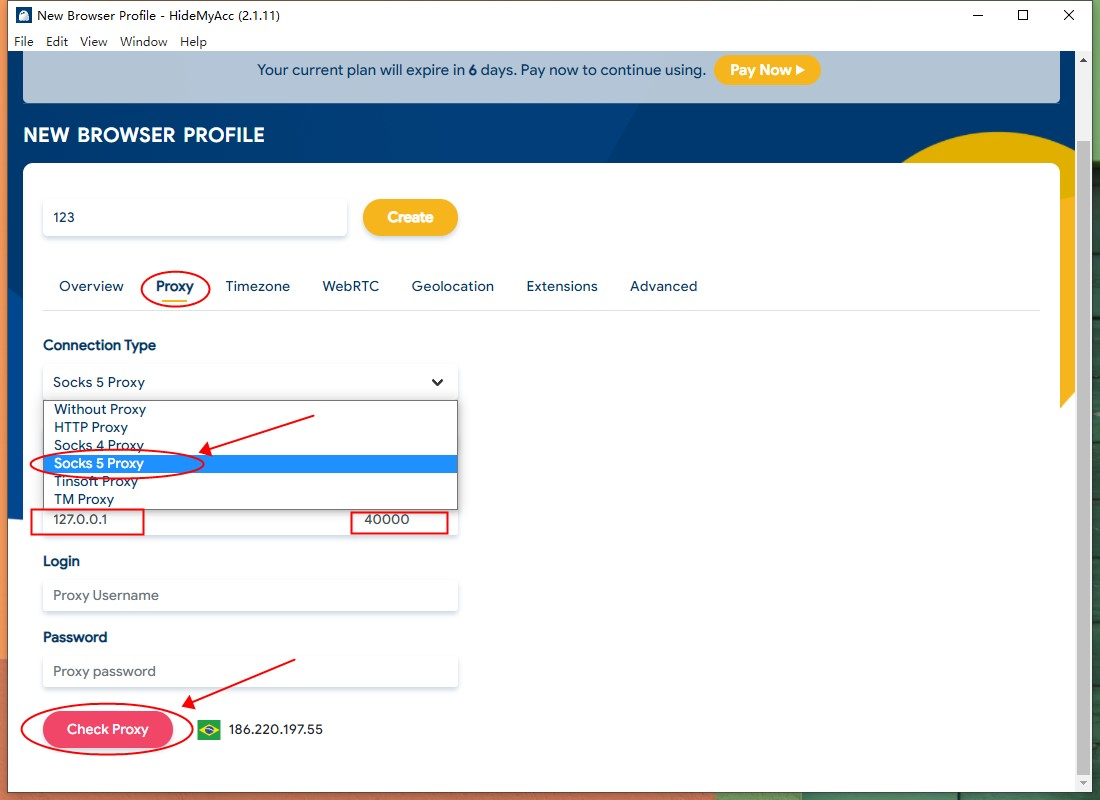Screen dimensions: 1100x800
Task: Switch to the Advanced tab
Action: point(664,286)
